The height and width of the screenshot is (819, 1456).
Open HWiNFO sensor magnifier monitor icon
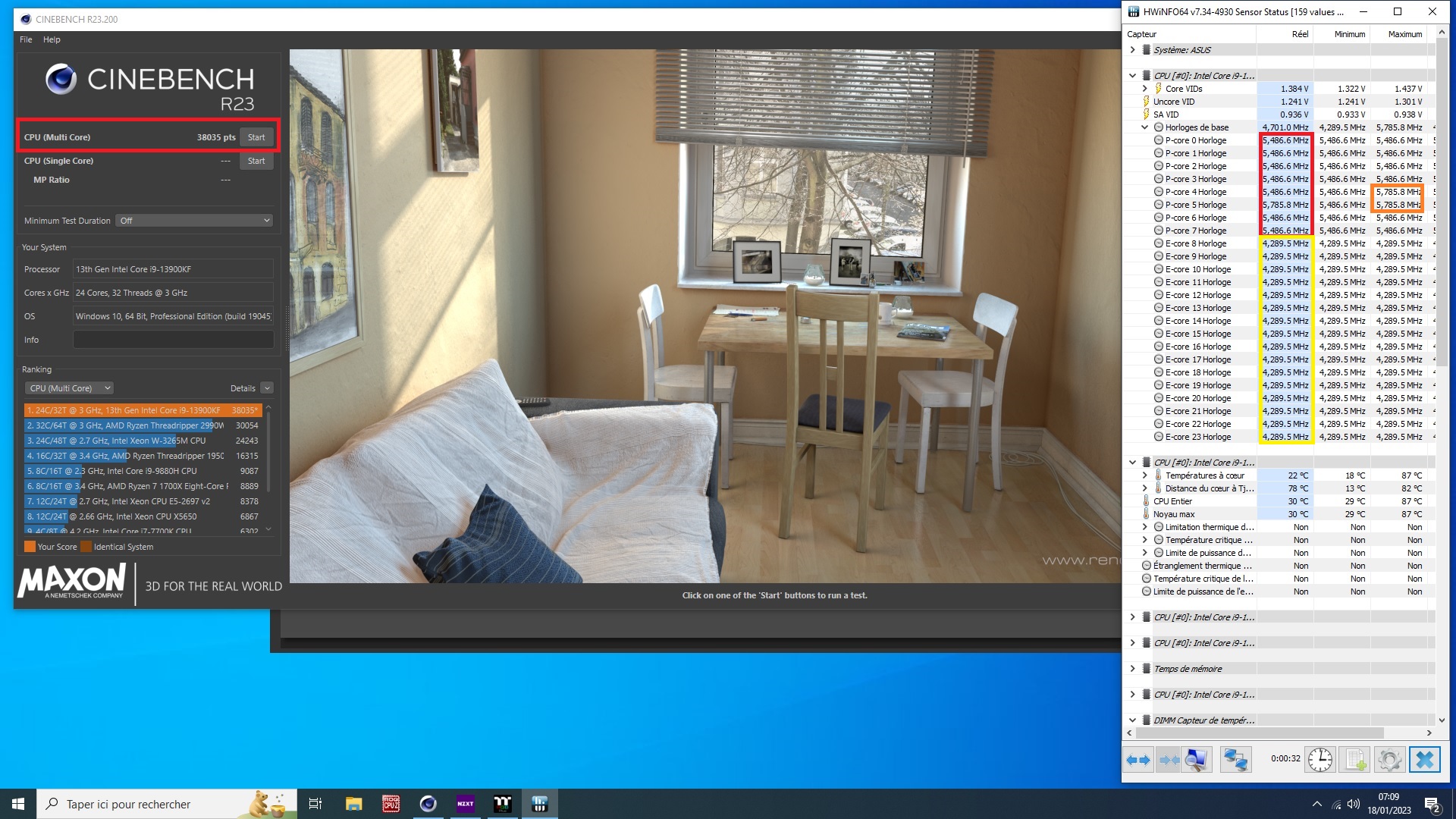(1197, 759)
